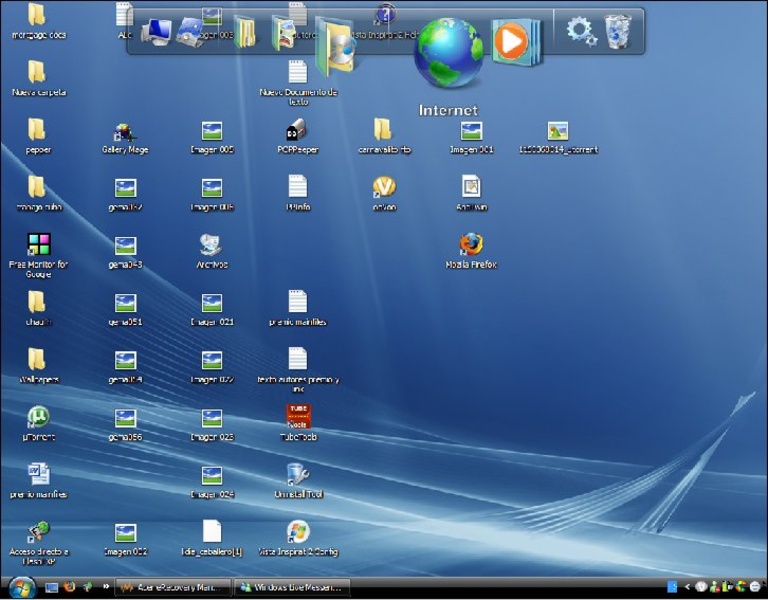768x600 pixels.
Task: Select the Gallery Mage shortcut
Action: (125, 132)
